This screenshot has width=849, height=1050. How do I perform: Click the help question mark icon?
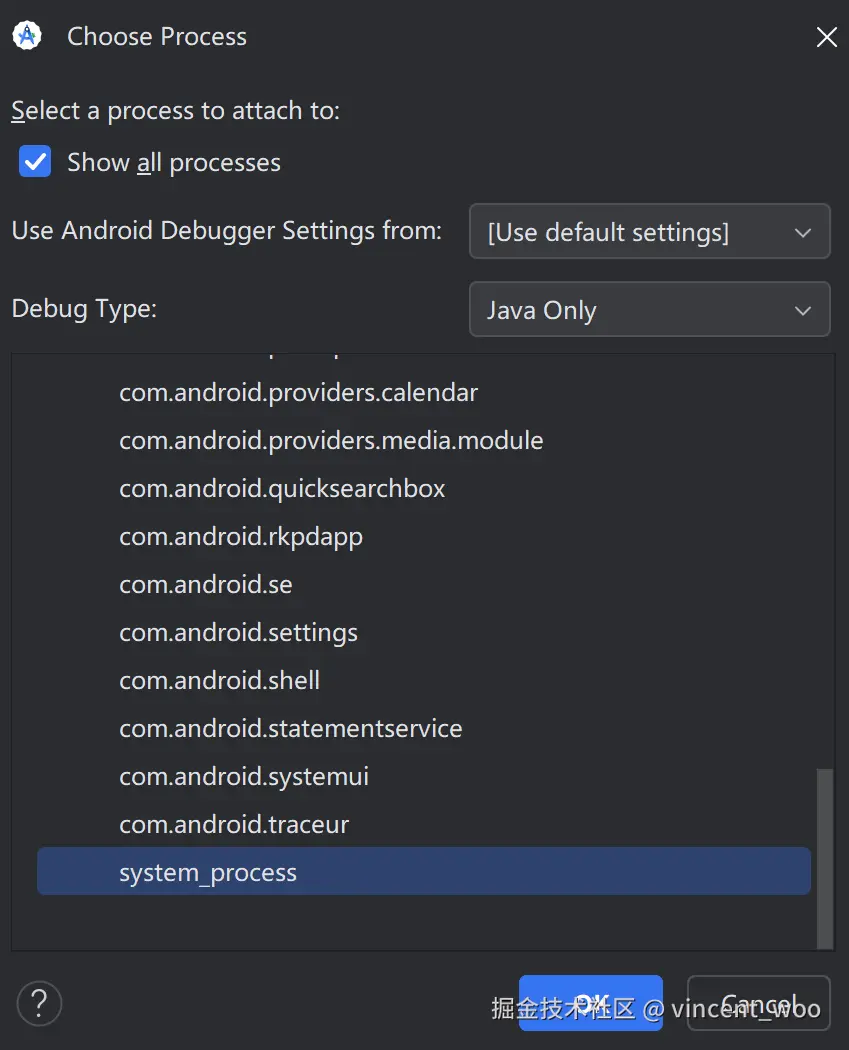click(x=39, y=1002)
